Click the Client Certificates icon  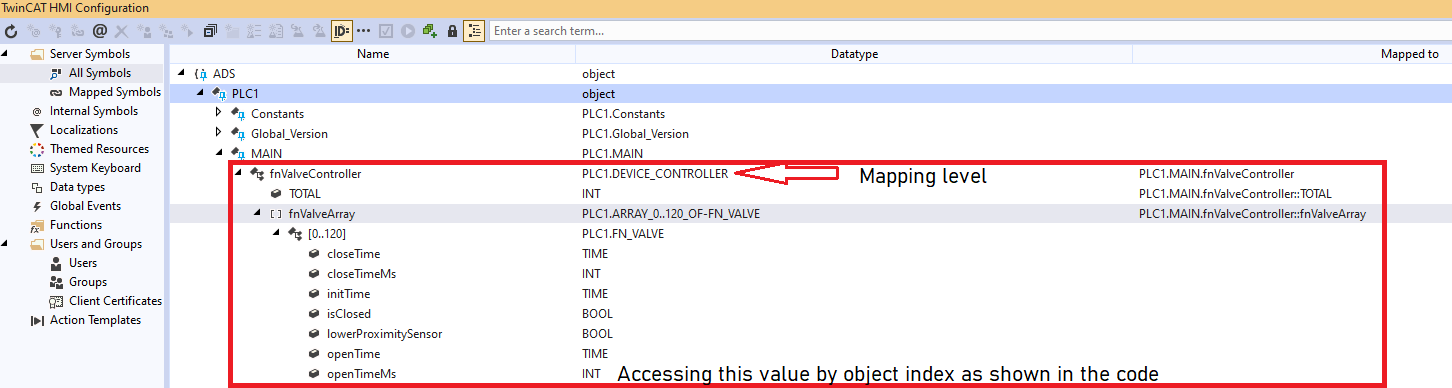[x=57, y=301]
